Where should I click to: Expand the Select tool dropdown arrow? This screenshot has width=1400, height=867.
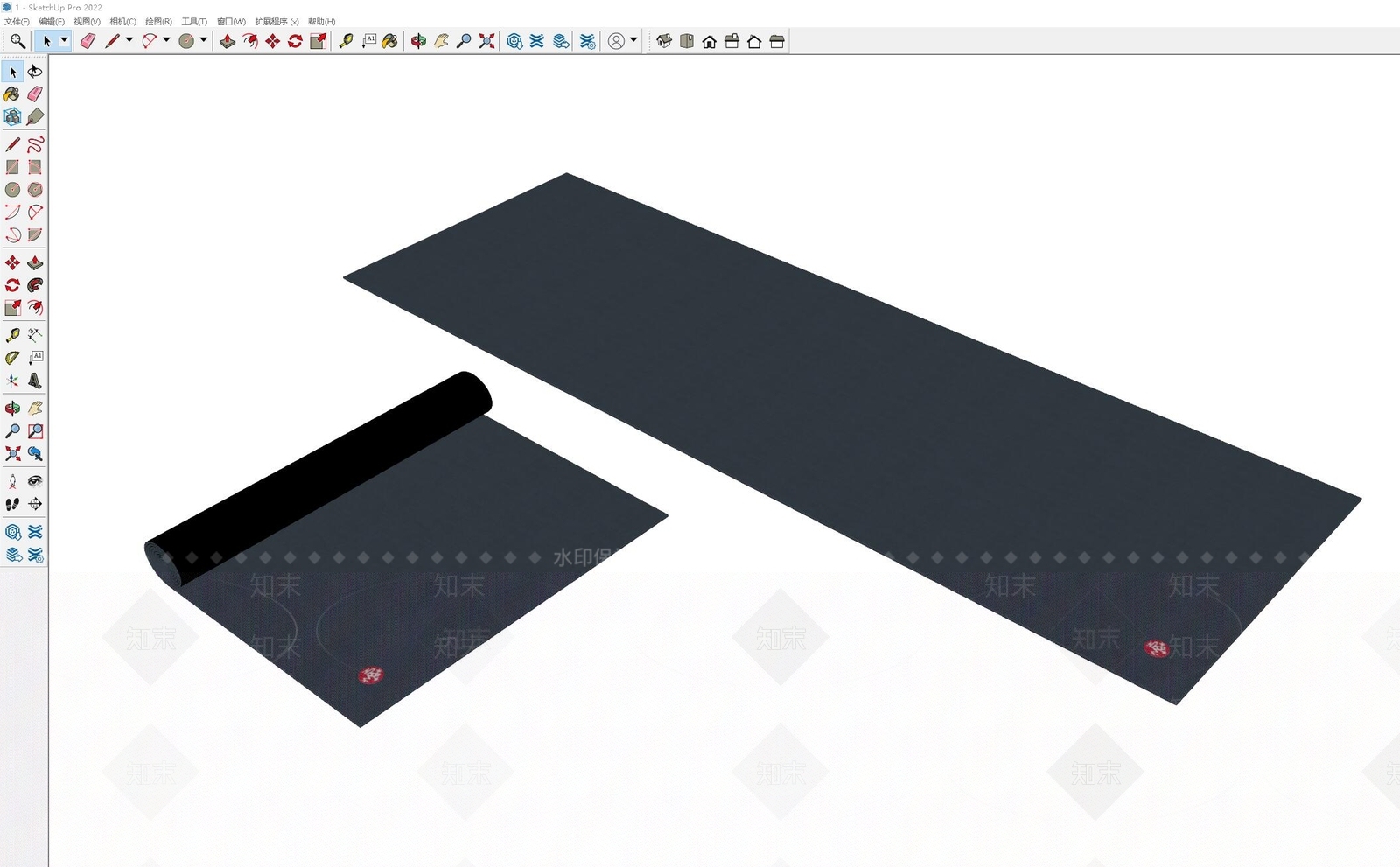[x=64, y=40]
